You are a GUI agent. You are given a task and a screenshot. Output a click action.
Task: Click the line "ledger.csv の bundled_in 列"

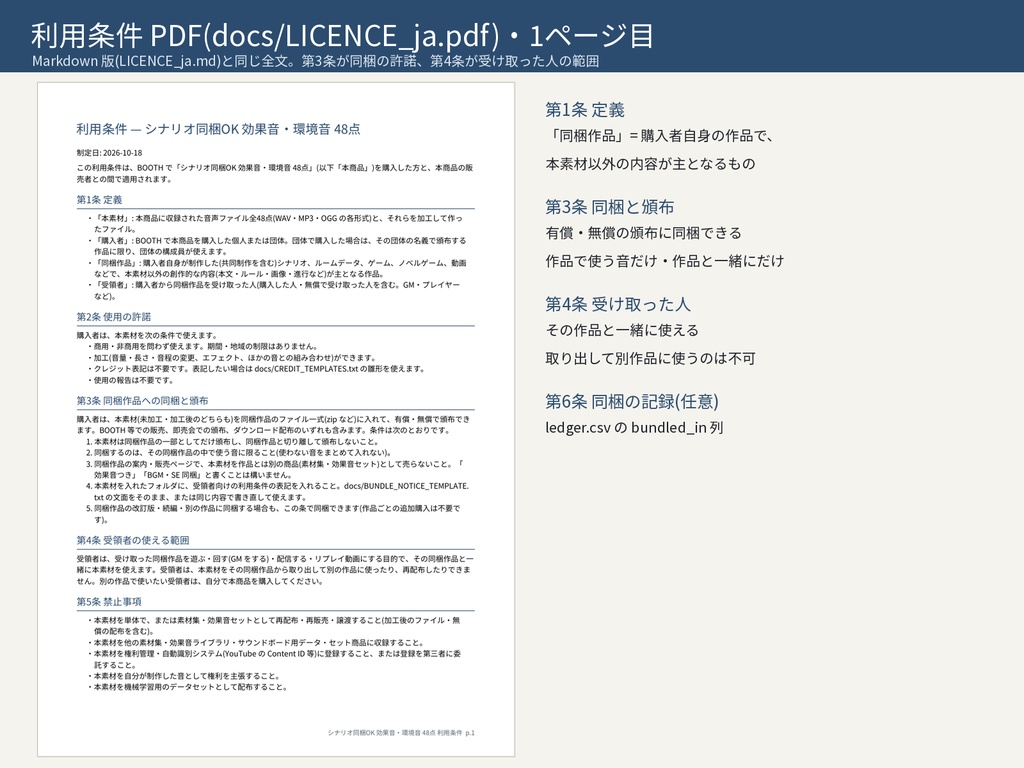[x=634, y=428]
